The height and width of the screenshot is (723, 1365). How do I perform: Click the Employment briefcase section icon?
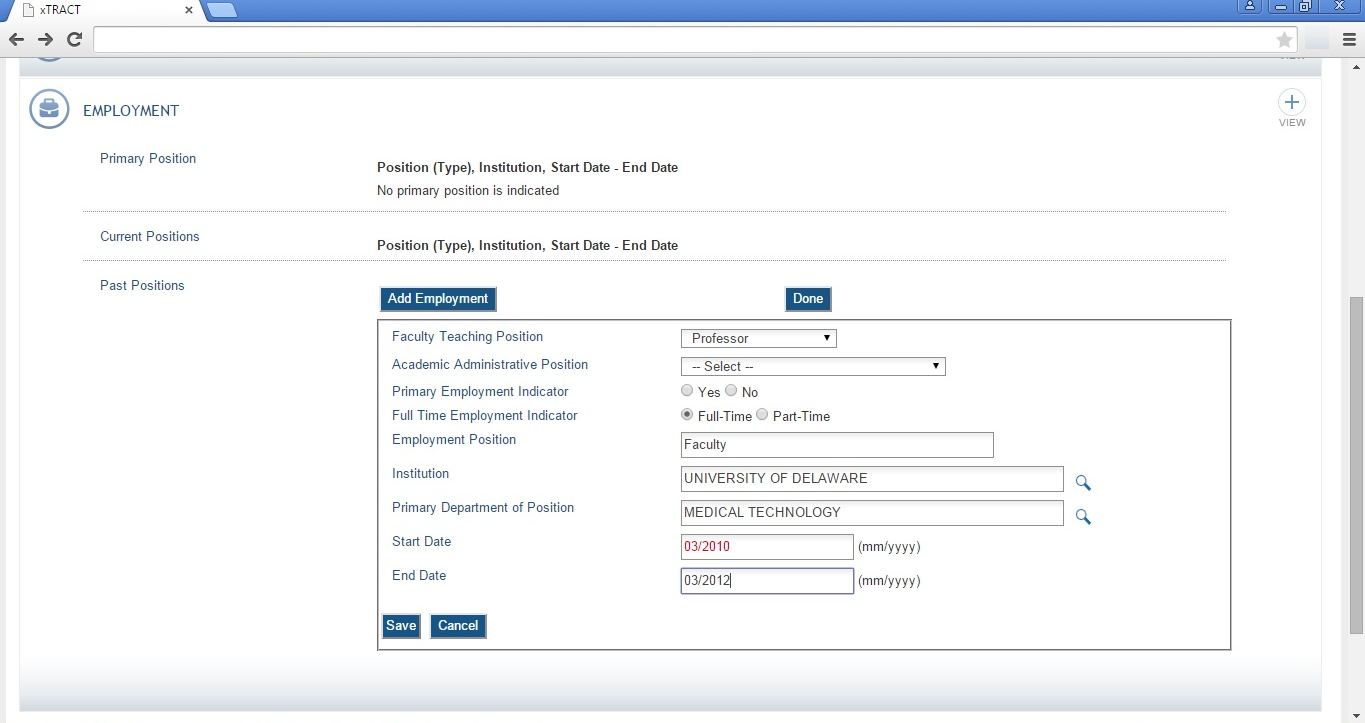coord(49,110)
